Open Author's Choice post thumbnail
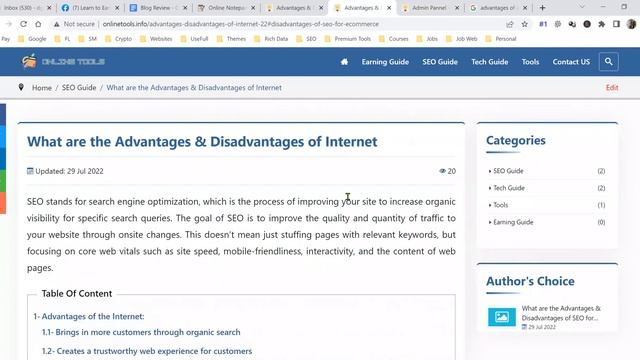 502,316
